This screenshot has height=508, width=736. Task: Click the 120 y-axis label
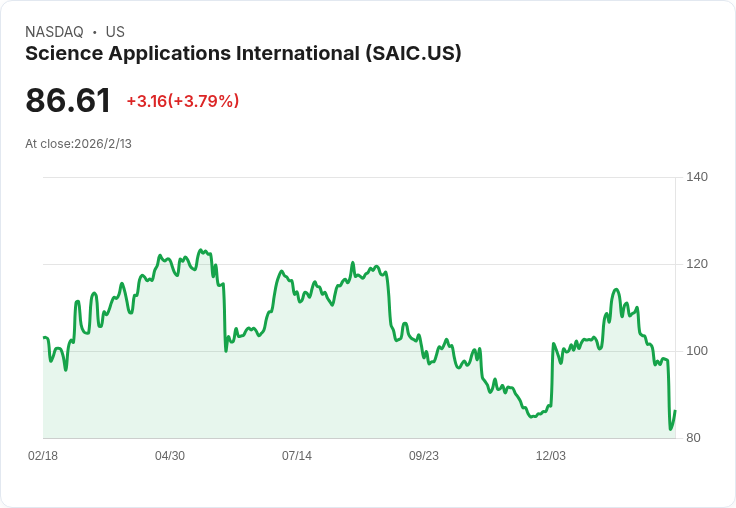(697, 264)
